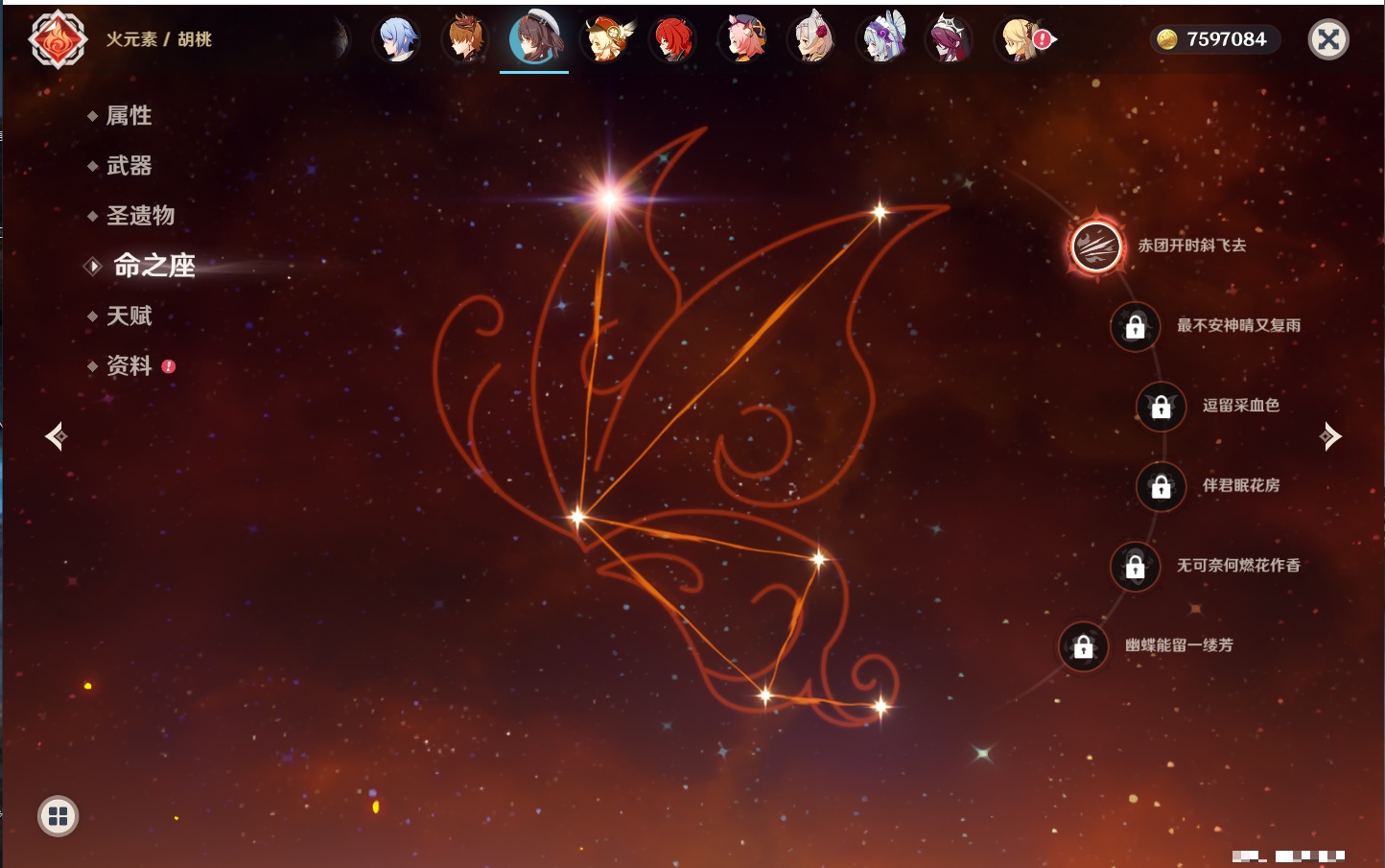
Task: Switch to the 圣遗物 tab
Action: [140, 216]
